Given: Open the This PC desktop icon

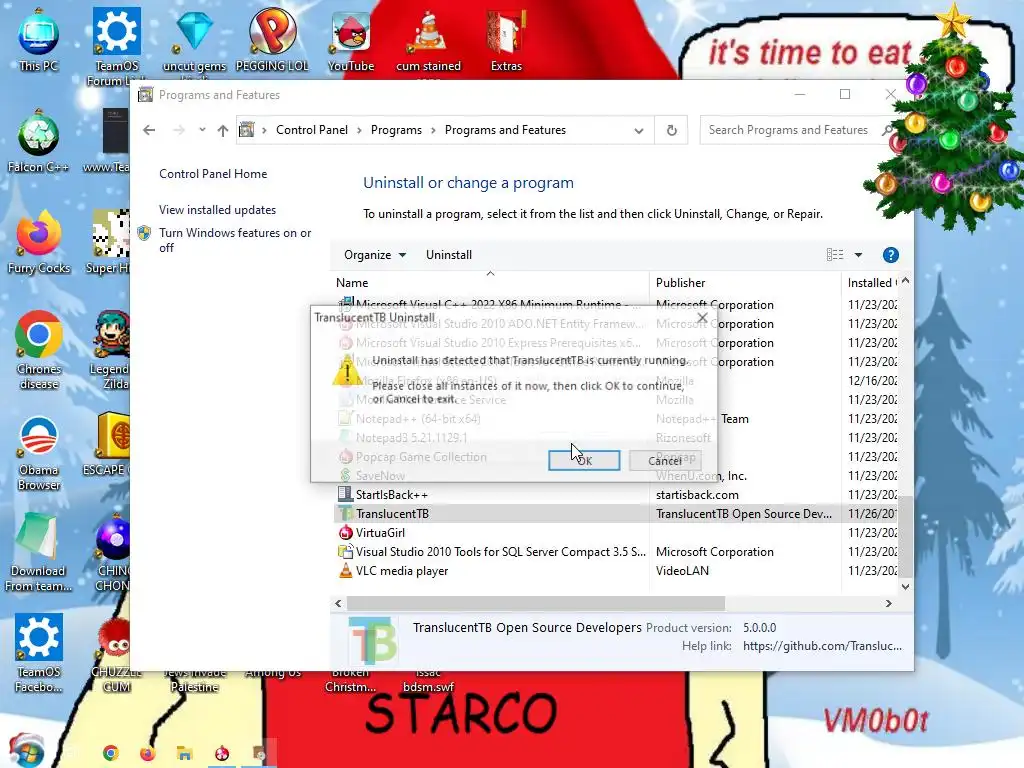Looking at the screenshot, I should tap(39, 39).
